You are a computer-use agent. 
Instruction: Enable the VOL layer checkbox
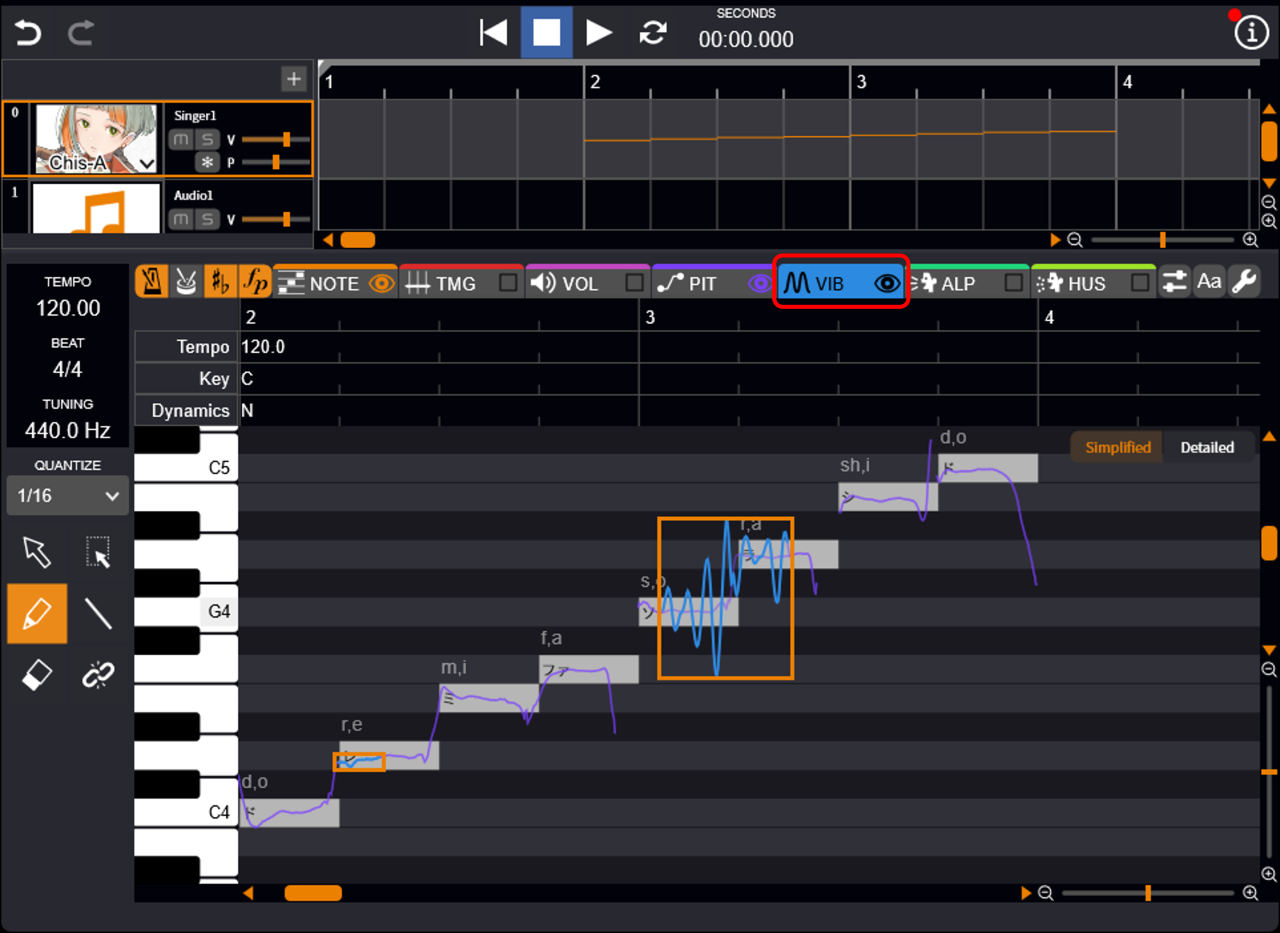pos(634,284)
